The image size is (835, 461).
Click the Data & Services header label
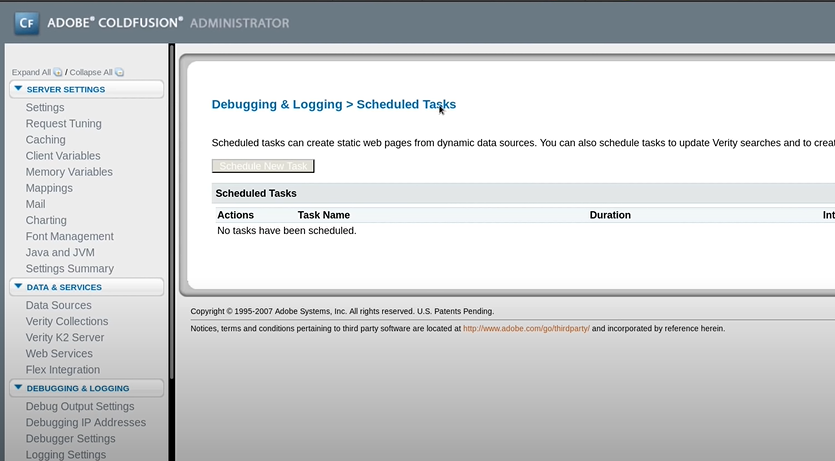point(64,287)
